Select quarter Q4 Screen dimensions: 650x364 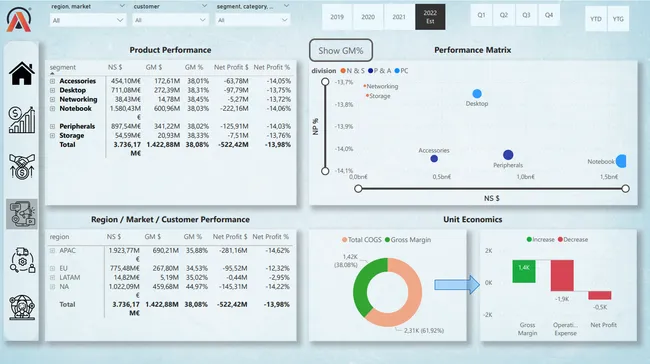pyautogui.click(x=549, y=15)
